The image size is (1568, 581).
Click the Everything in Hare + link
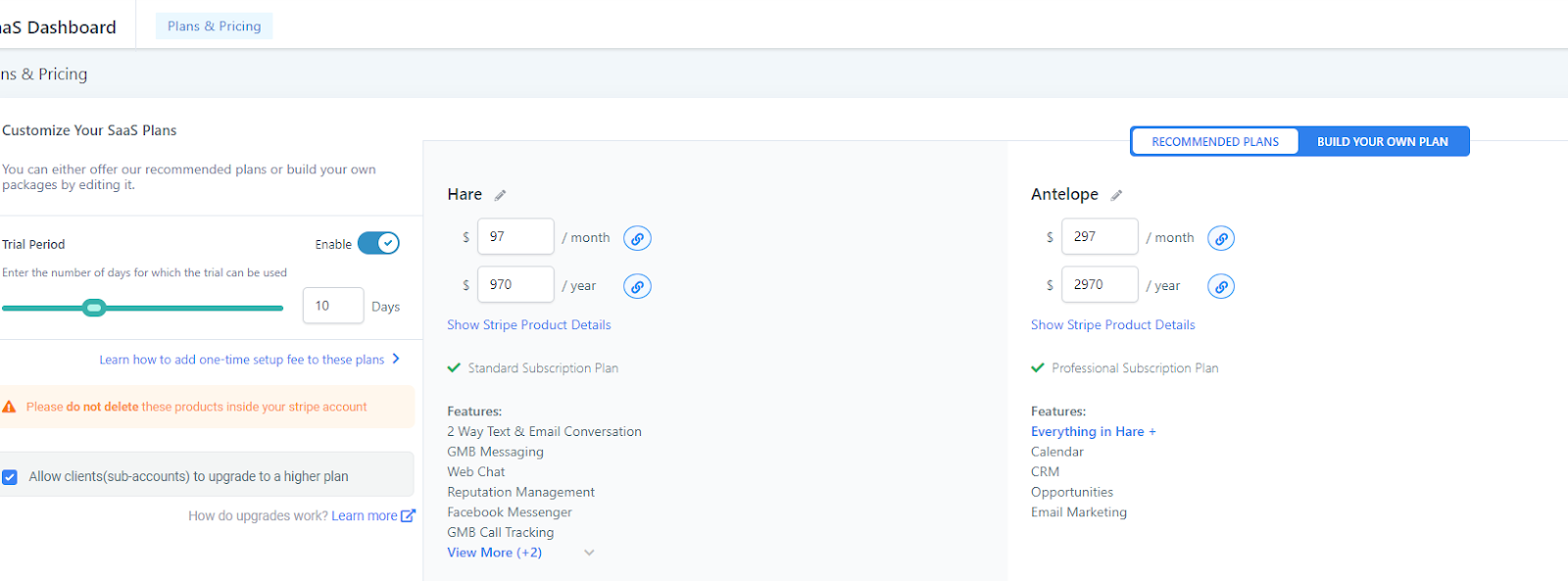pos(1093,432)
